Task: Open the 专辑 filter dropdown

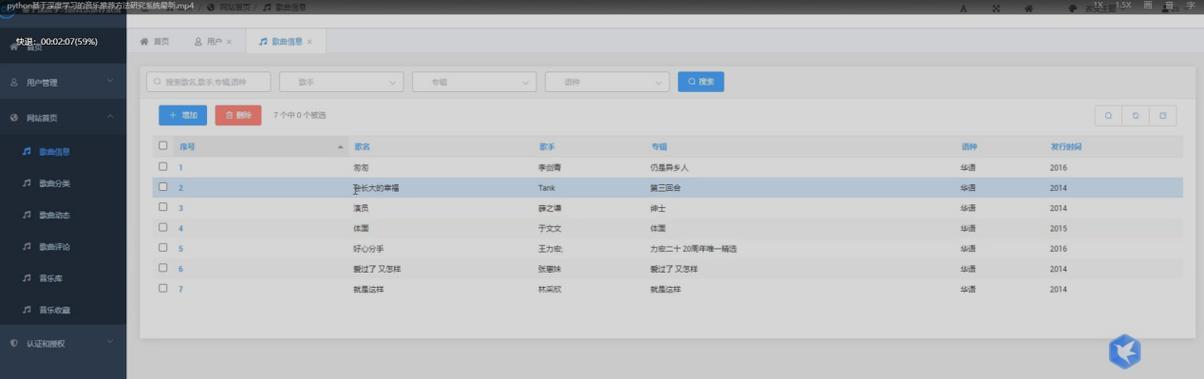Action: 474,82
